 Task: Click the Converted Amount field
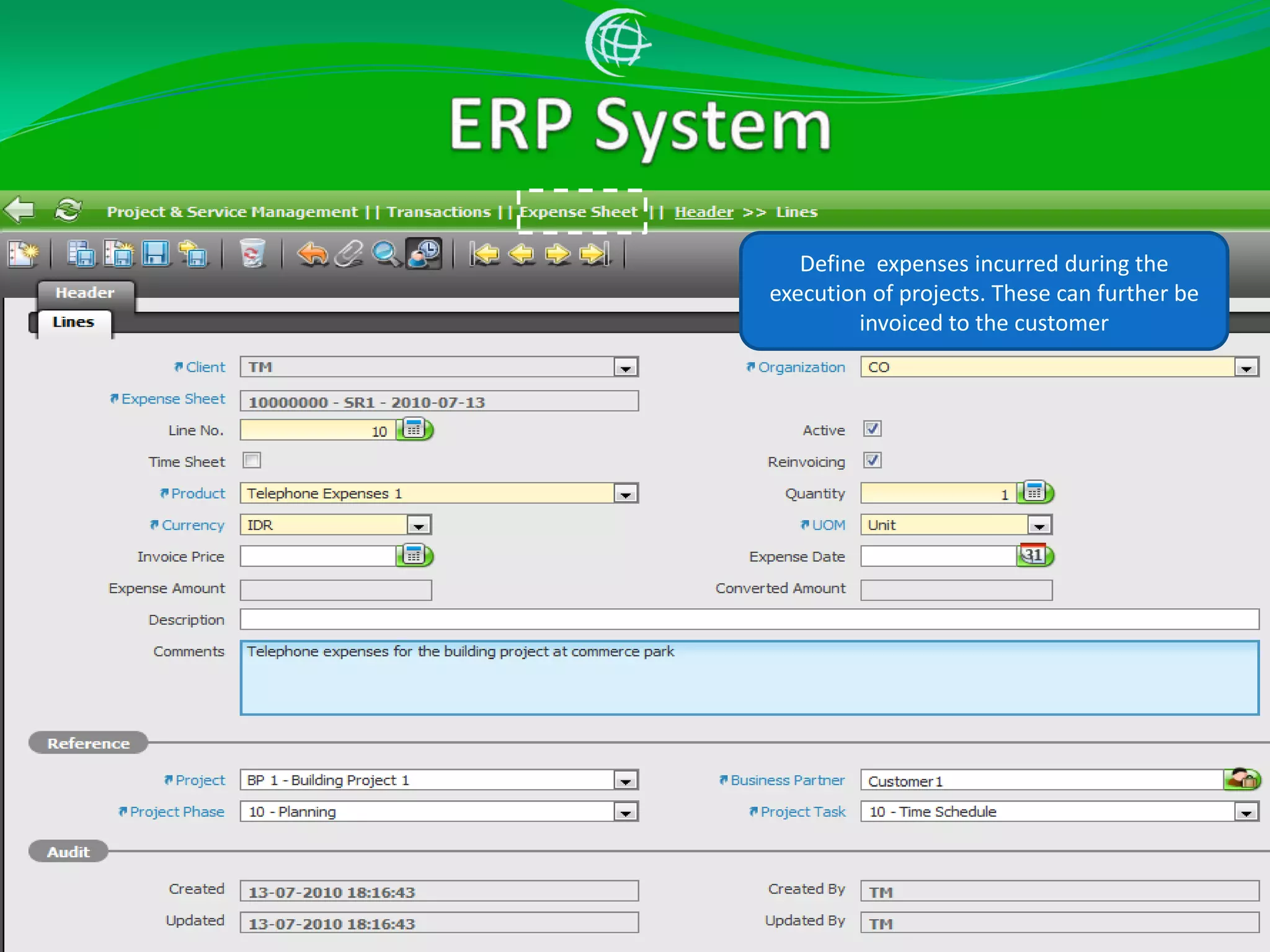pos(957,590)
